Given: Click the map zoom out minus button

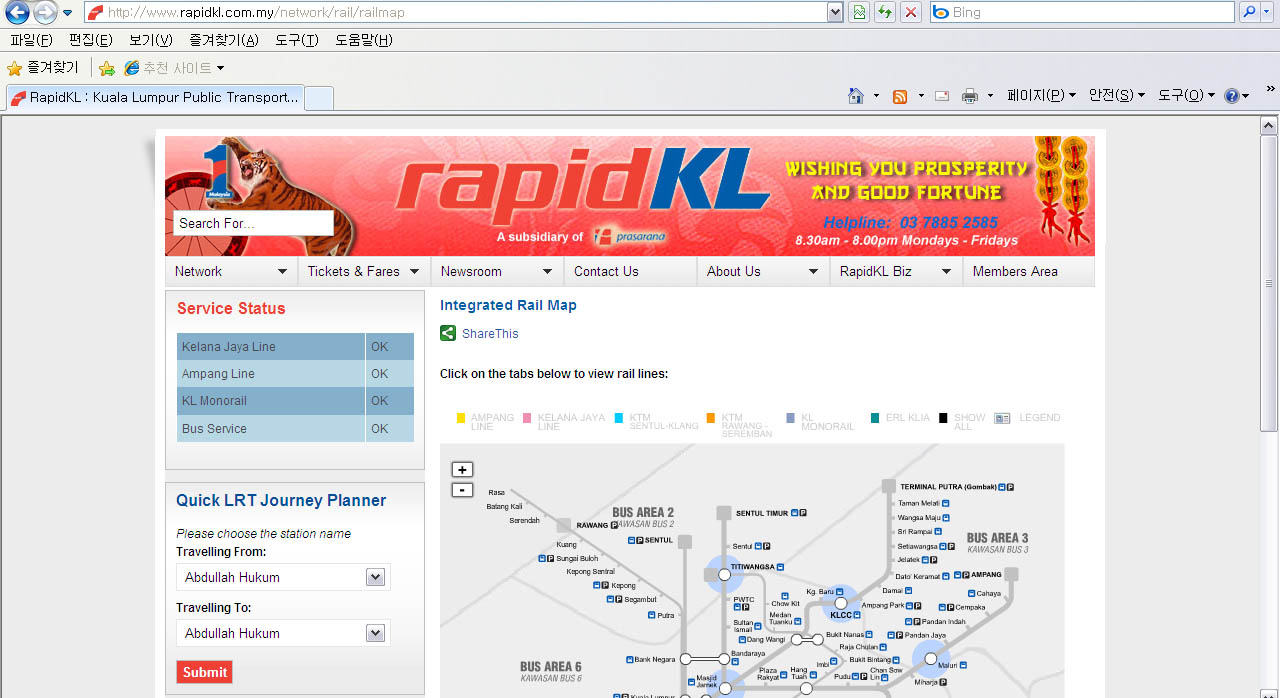Looking at the screenshot, I should point(462,490).
